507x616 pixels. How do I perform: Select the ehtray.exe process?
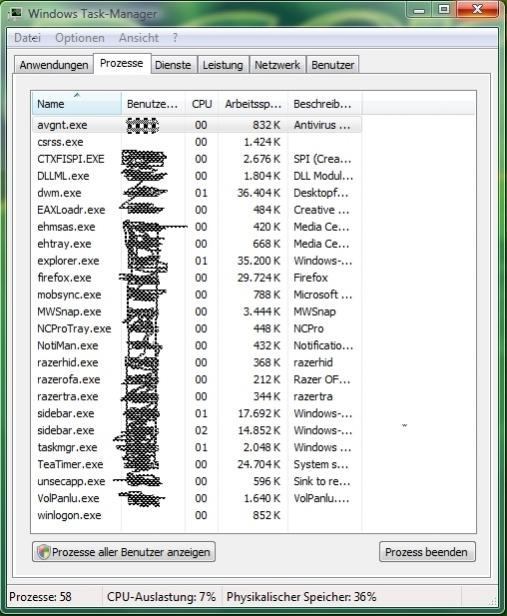click(x=197, y=244)
